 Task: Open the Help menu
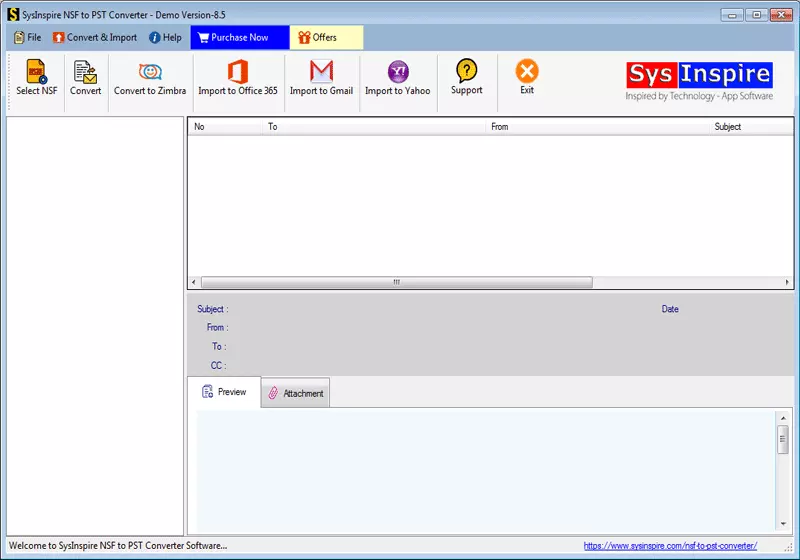point(165,37)
